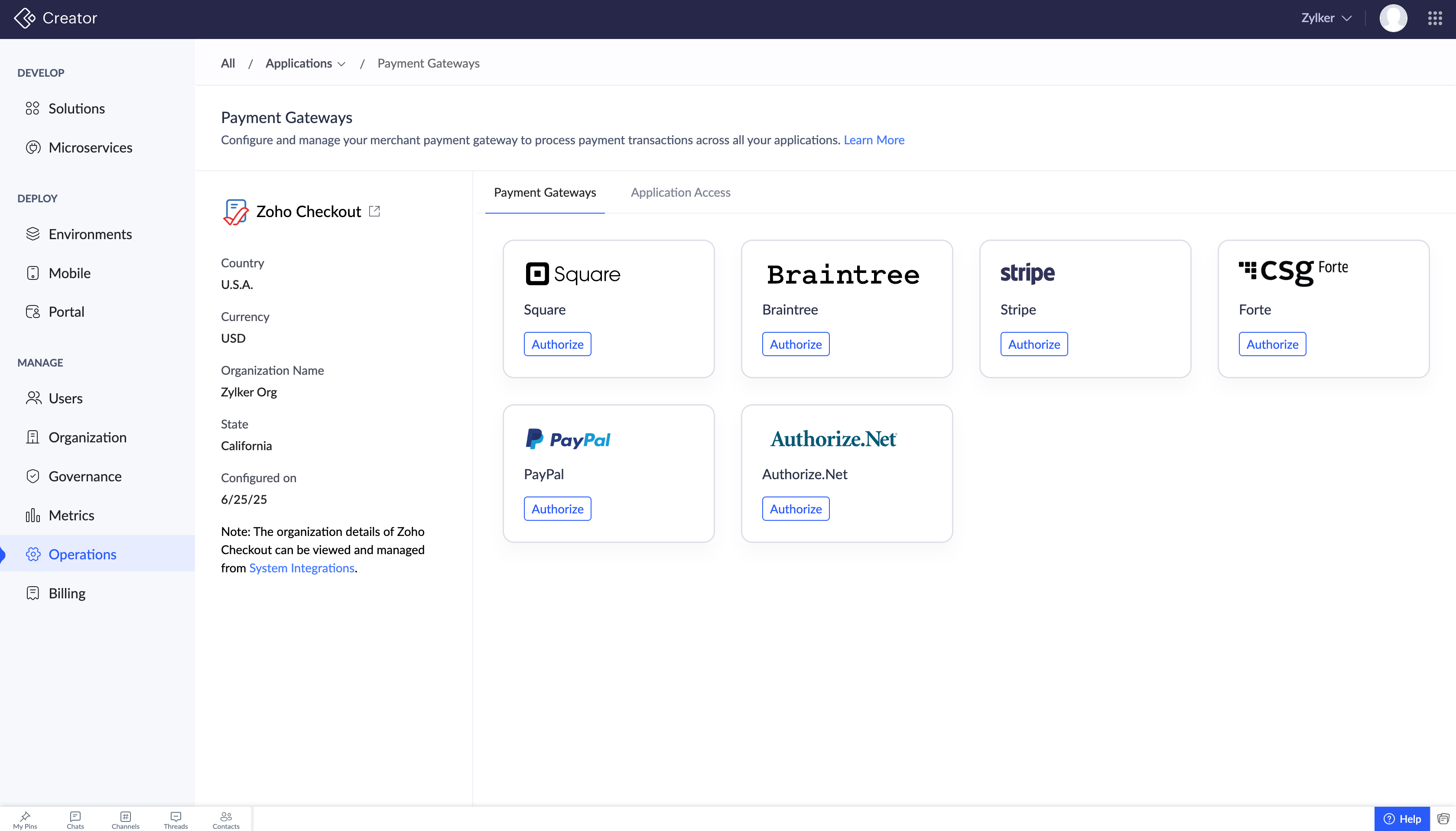Open Channels from bottom bar
Image resolution: width=1456 pixels, height=831 pixels.
click(x=126, y=820)
